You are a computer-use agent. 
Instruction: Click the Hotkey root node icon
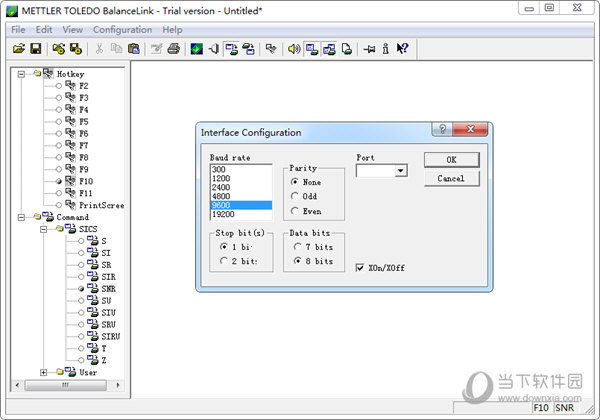(x=48, y=73)
